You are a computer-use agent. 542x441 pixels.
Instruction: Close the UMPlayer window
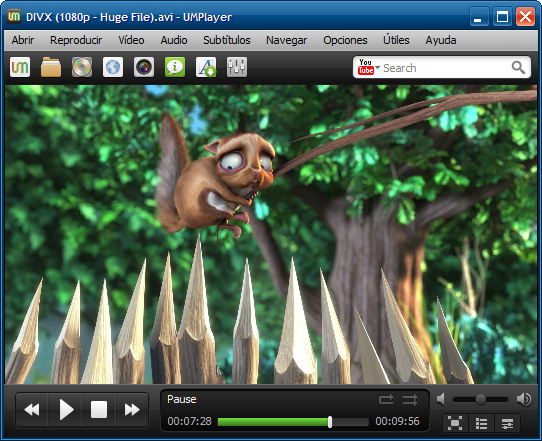pyautogui.click(x=525, y=17)
